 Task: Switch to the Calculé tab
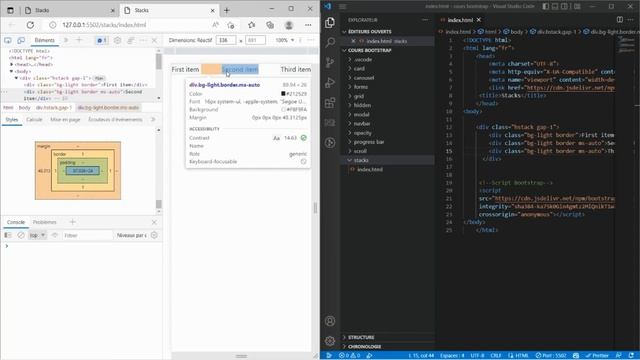[x=34, y=120]
